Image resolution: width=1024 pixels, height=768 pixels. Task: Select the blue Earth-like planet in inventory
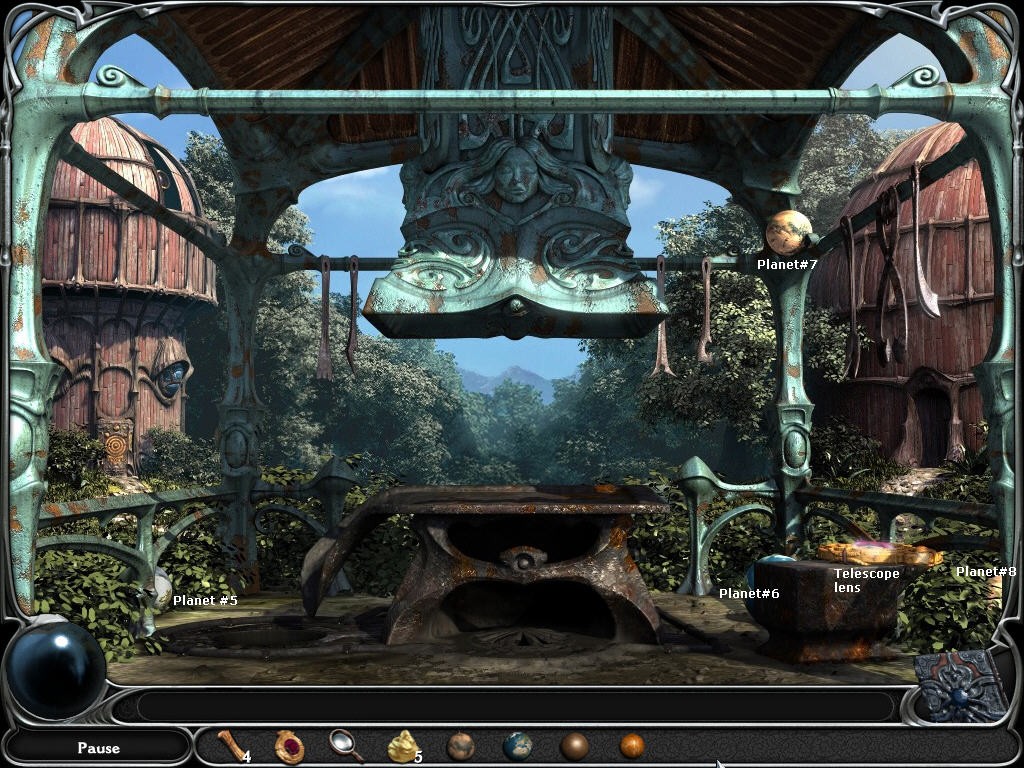point(516,748)
